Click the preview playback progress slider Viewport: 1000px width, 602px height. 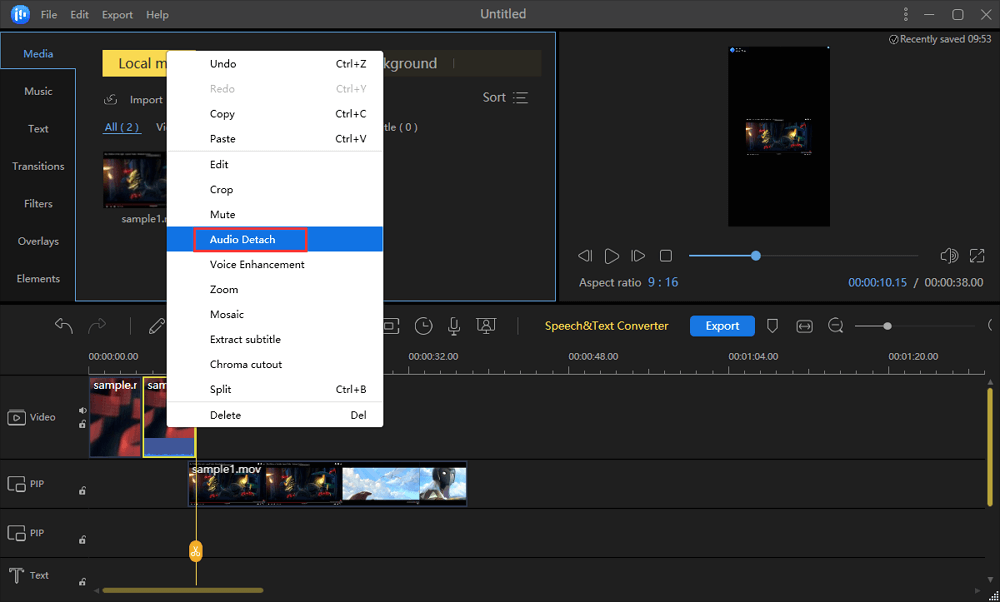[x=804, y=256]
